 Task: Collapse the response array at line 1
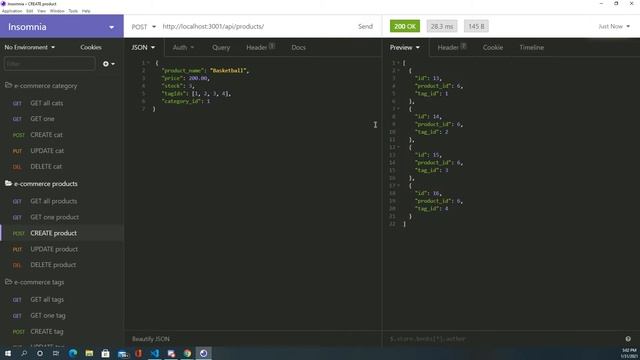click(x=398, y=63)
